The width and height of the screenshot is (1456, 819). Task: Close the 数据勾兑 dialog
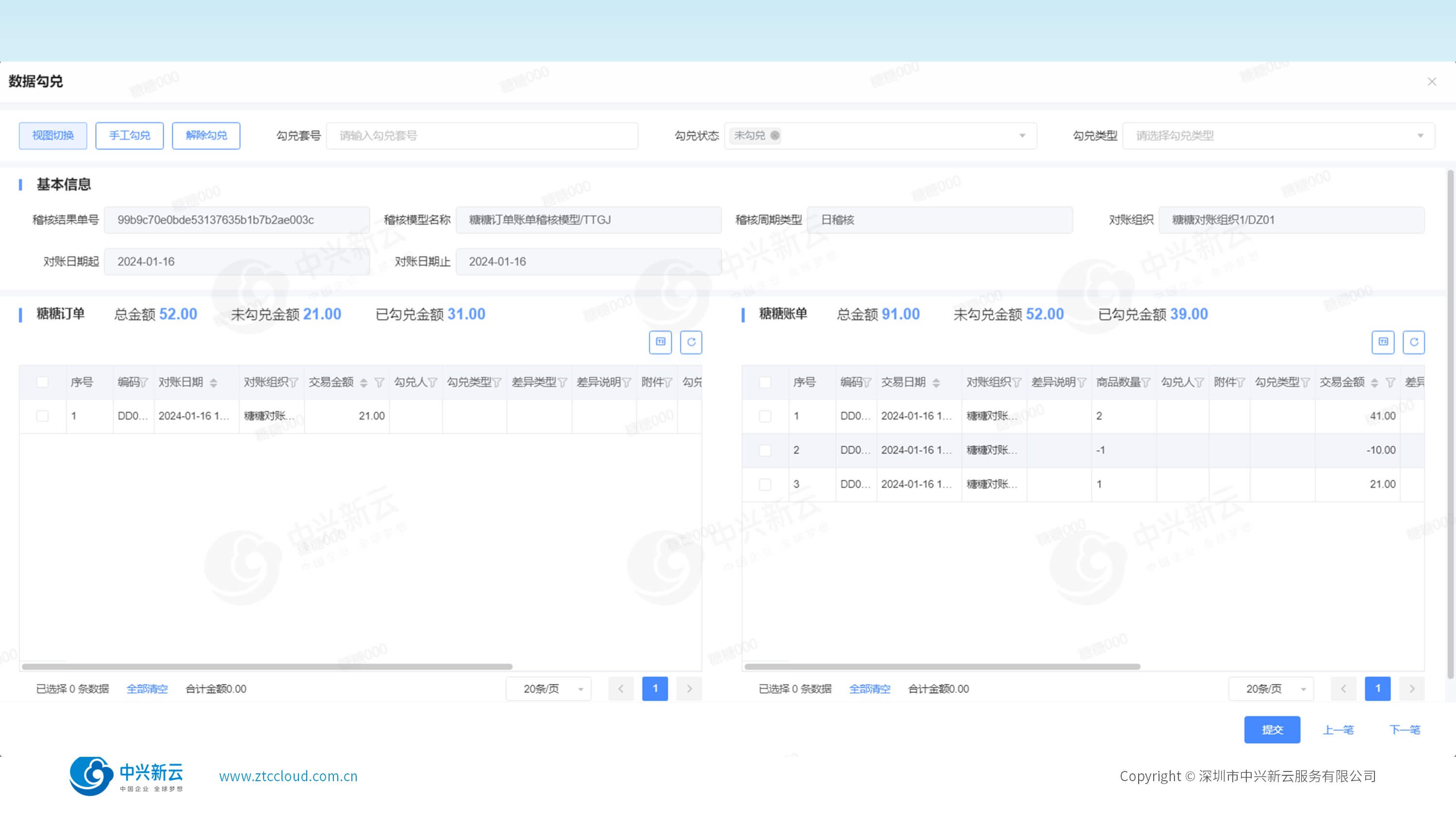[1432, 82]
